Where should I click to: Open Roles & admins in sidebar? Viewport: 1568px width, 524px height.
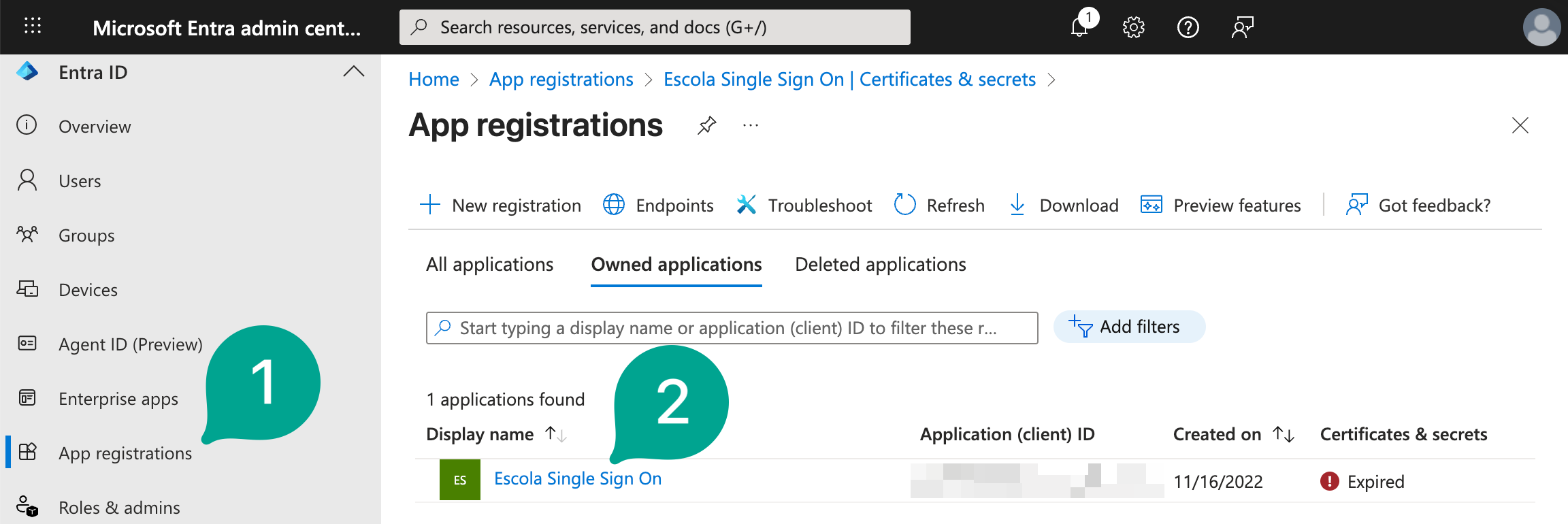pos(119,508)
